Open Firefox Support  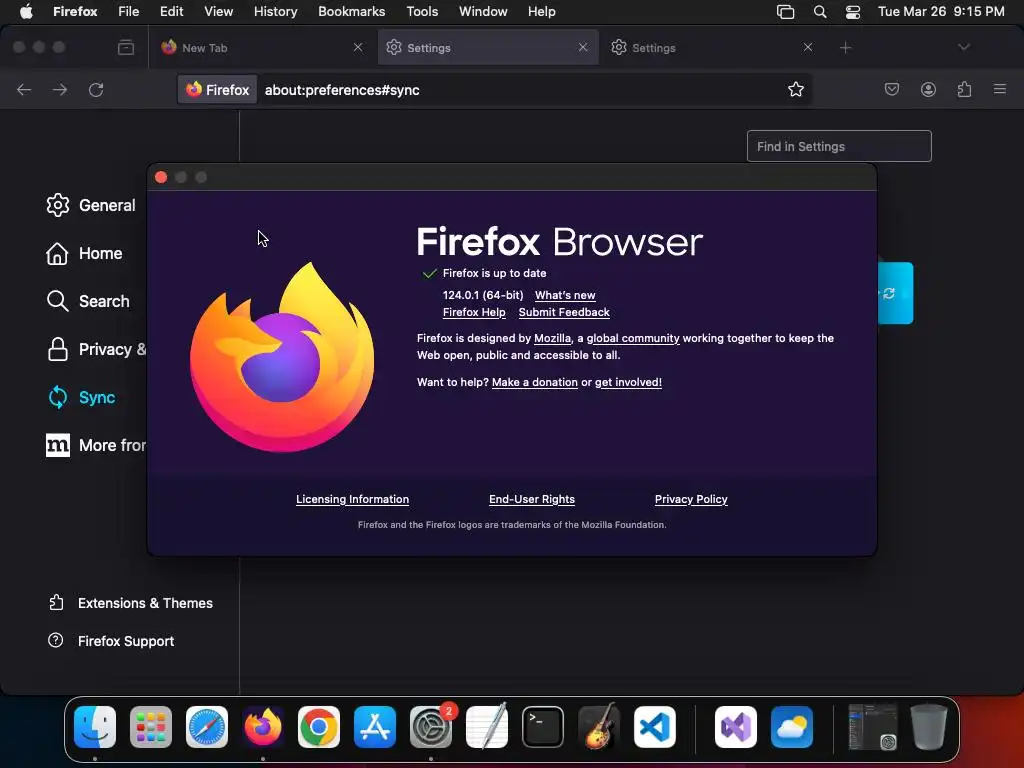tap(111, 641)
